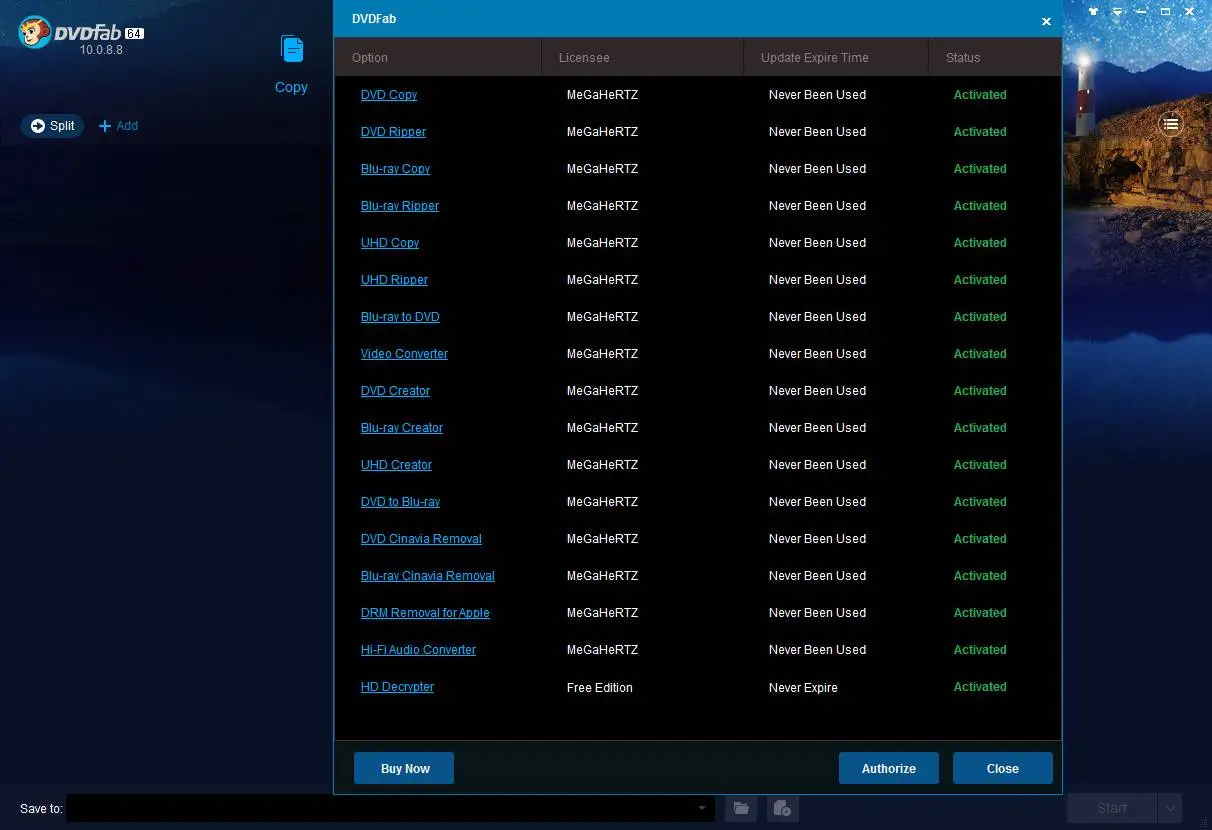Click the dialog's Close button

[1002, 768]
